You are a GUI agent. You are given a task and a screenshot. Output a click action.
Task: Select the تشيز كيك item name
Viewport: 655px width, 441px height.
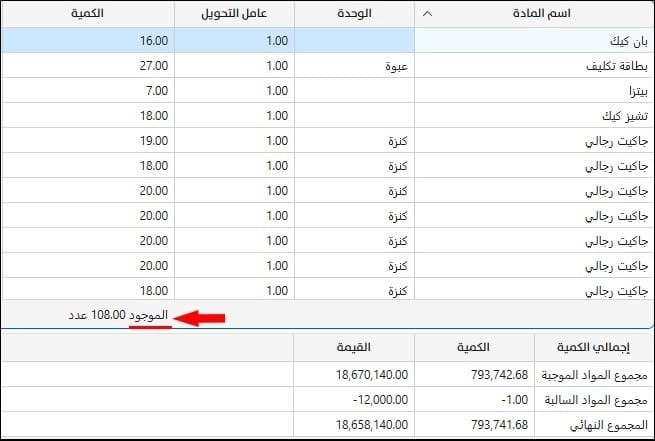pos(625,116)
